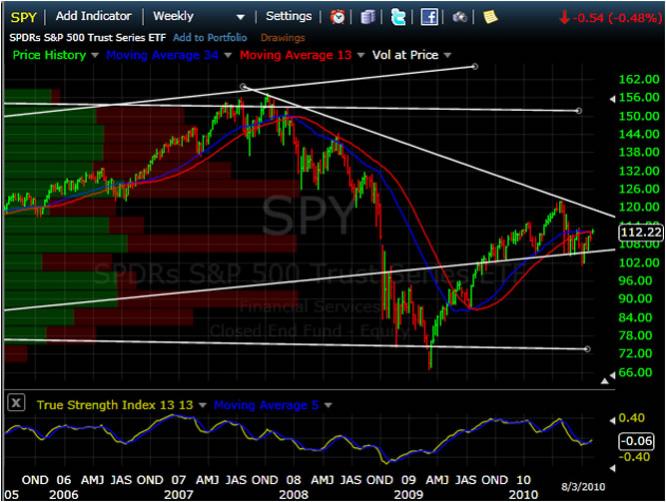Select the trendline endpoint handle near 162.00

tap(475, 67)
